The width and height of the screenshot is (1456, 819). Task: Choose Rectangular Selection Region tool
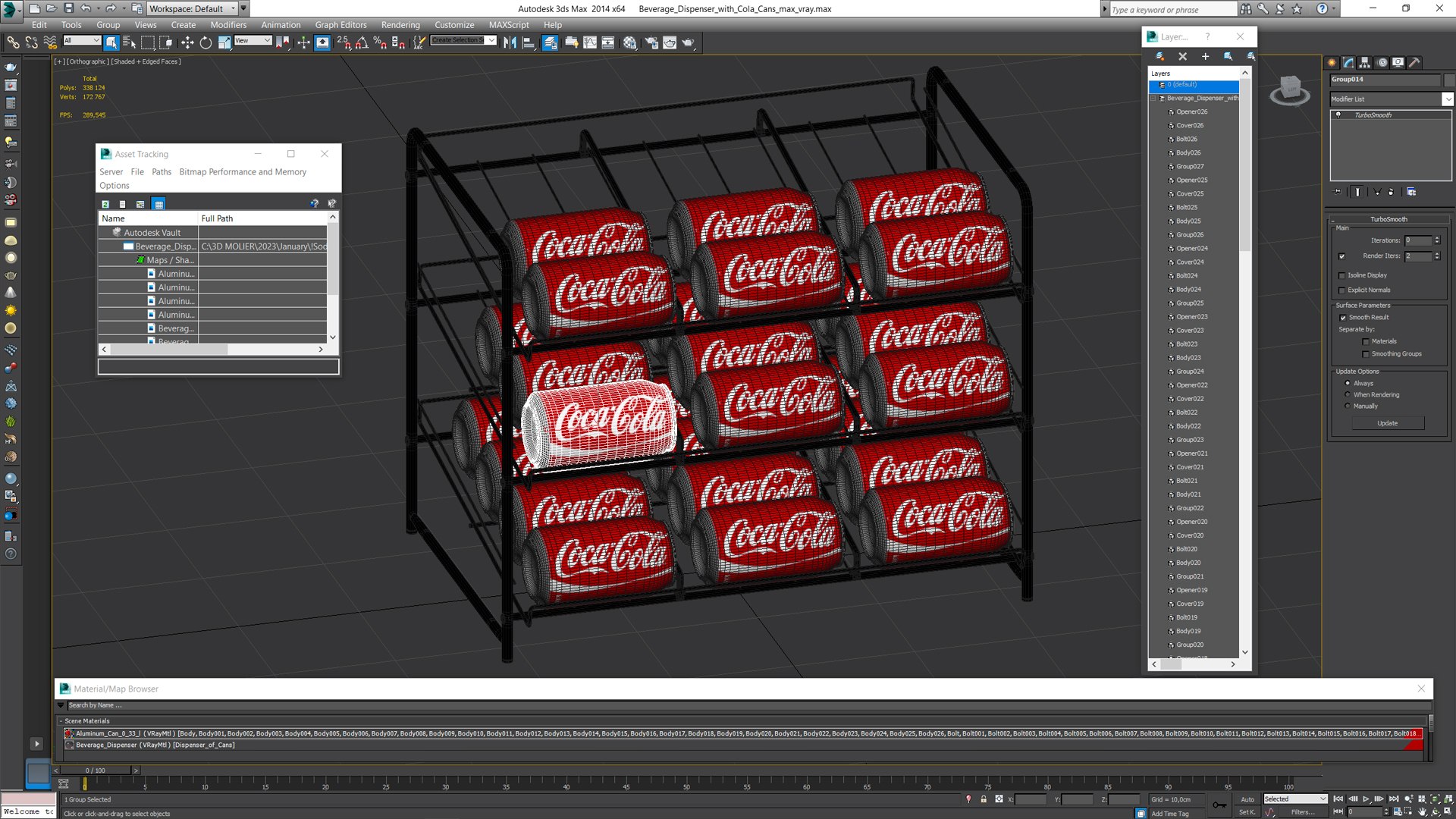(x=148, y=42)
